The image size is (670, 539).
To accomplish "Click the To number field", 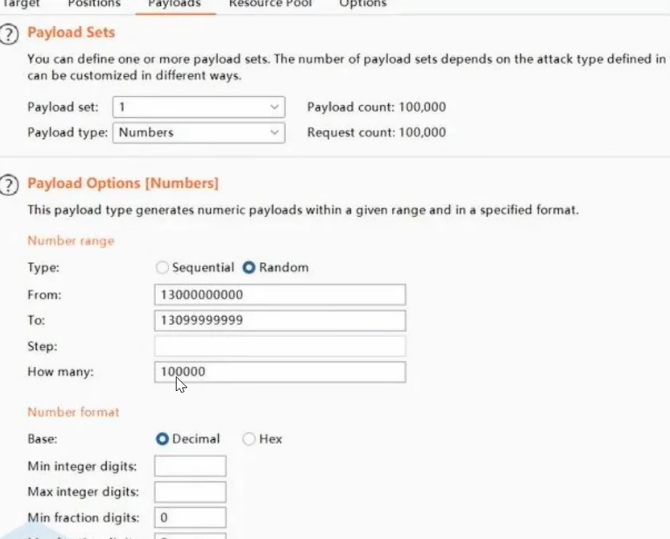I will coord(280,321).
